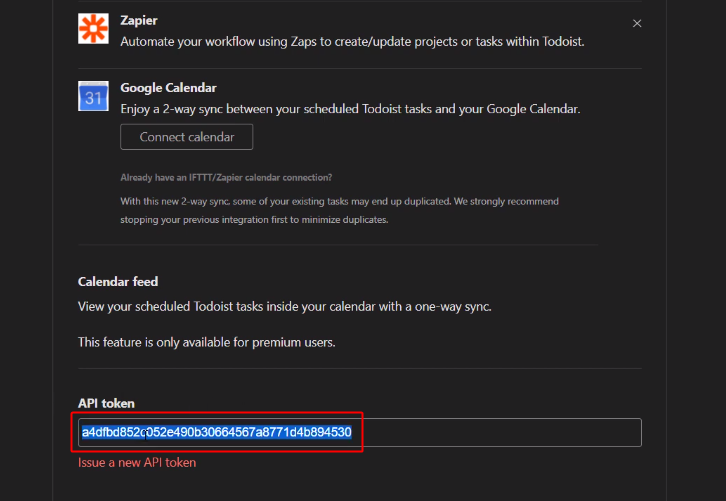Image resolution: width=726 pixels, height=501 pixels.
Task: Click the Calendar feed heading
Action: (118, 282)
